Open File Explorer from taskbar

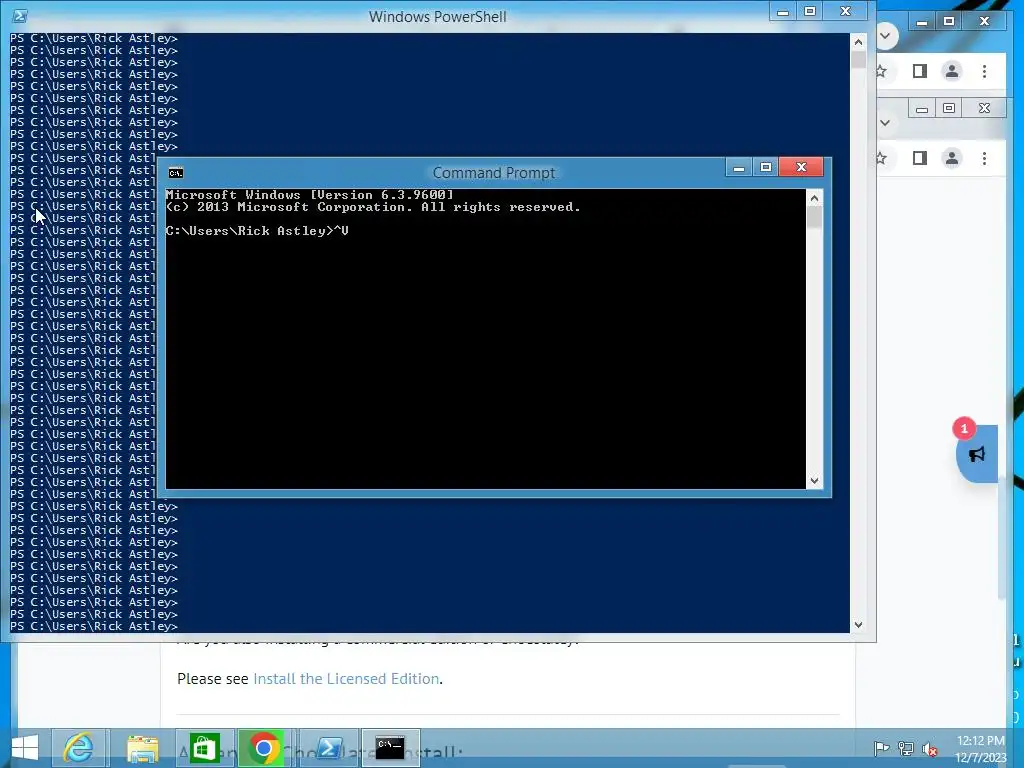[x=142, y=748]
